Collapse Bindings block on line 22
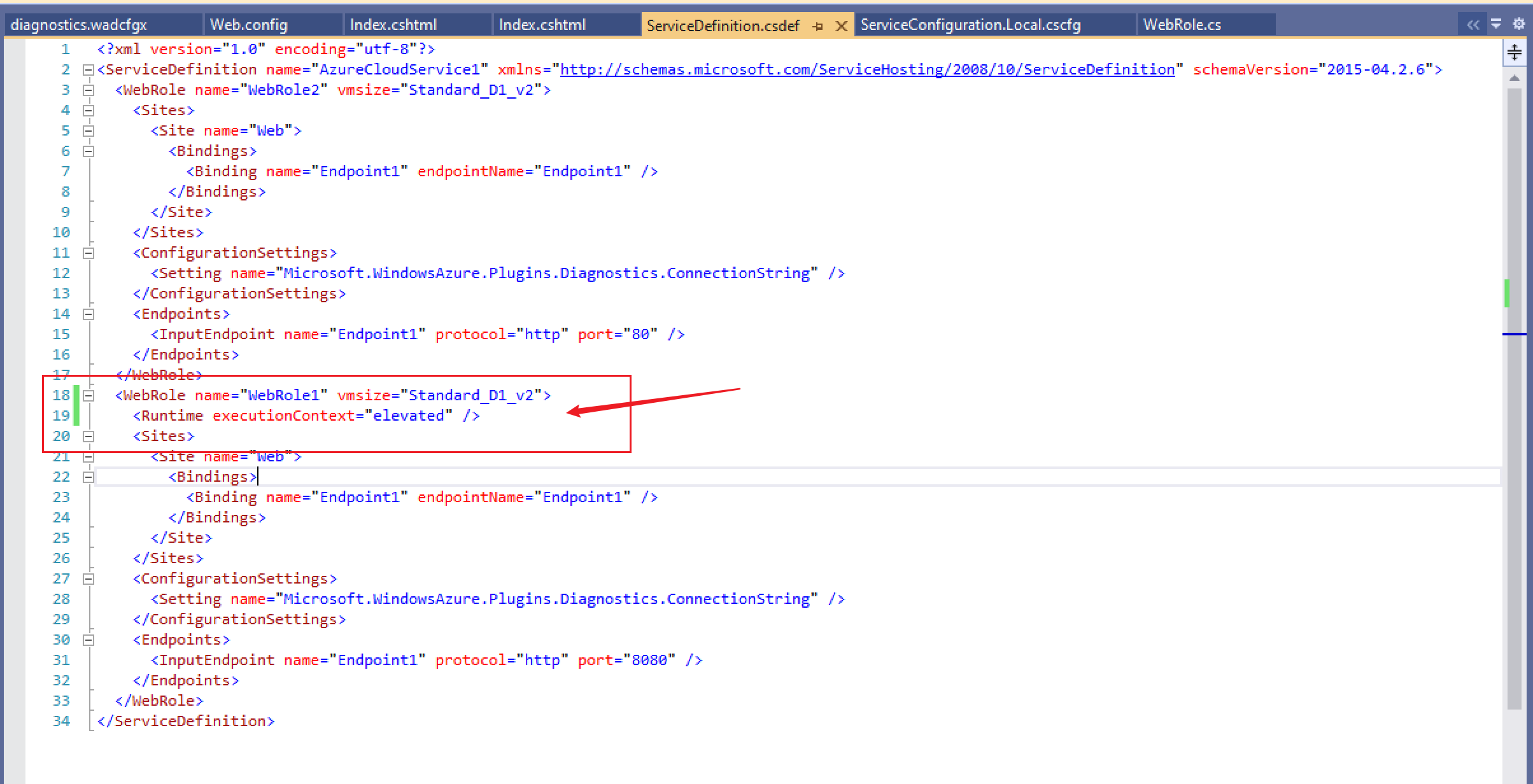 point(88,477)
